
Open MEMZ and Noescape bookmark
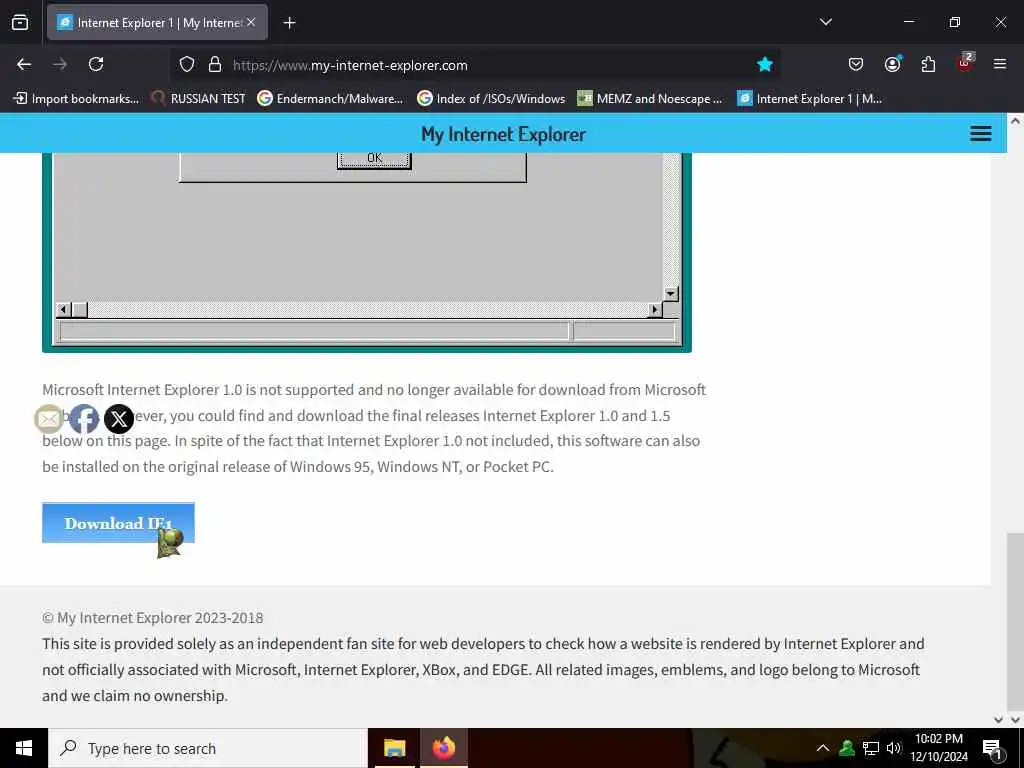point(650,99)
